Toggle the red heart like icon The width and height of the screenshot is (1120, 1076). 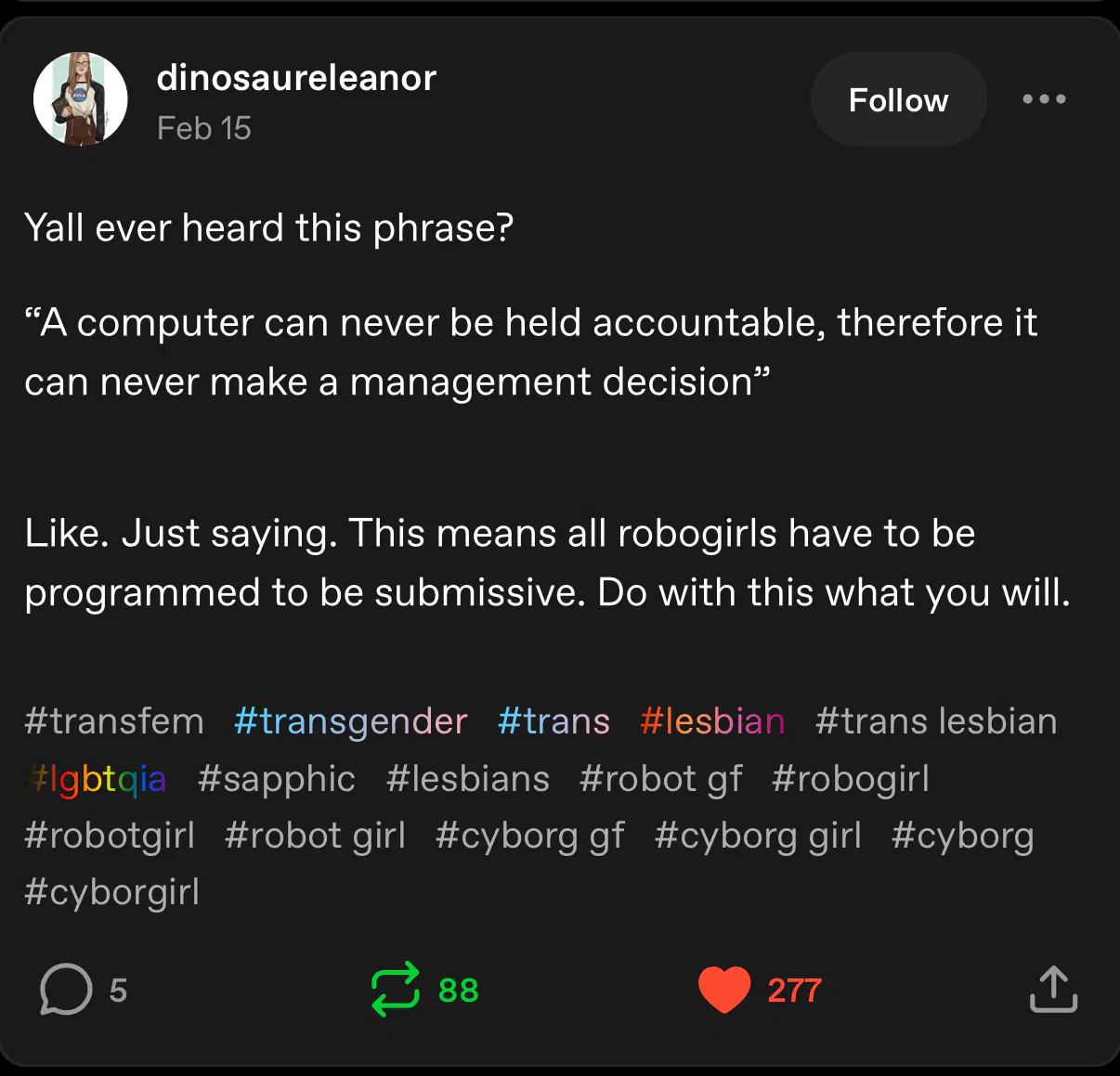pyautogui.click(x=724, y=990)
